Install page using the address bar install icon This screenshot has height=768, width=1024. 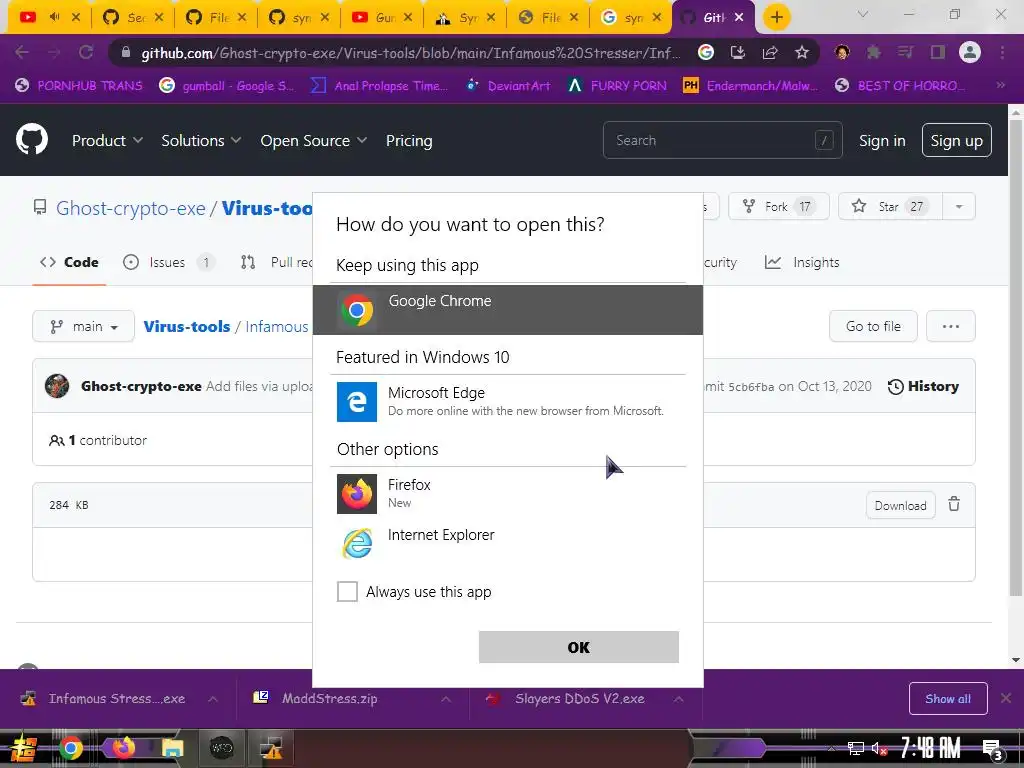click(x=738, y=52)
